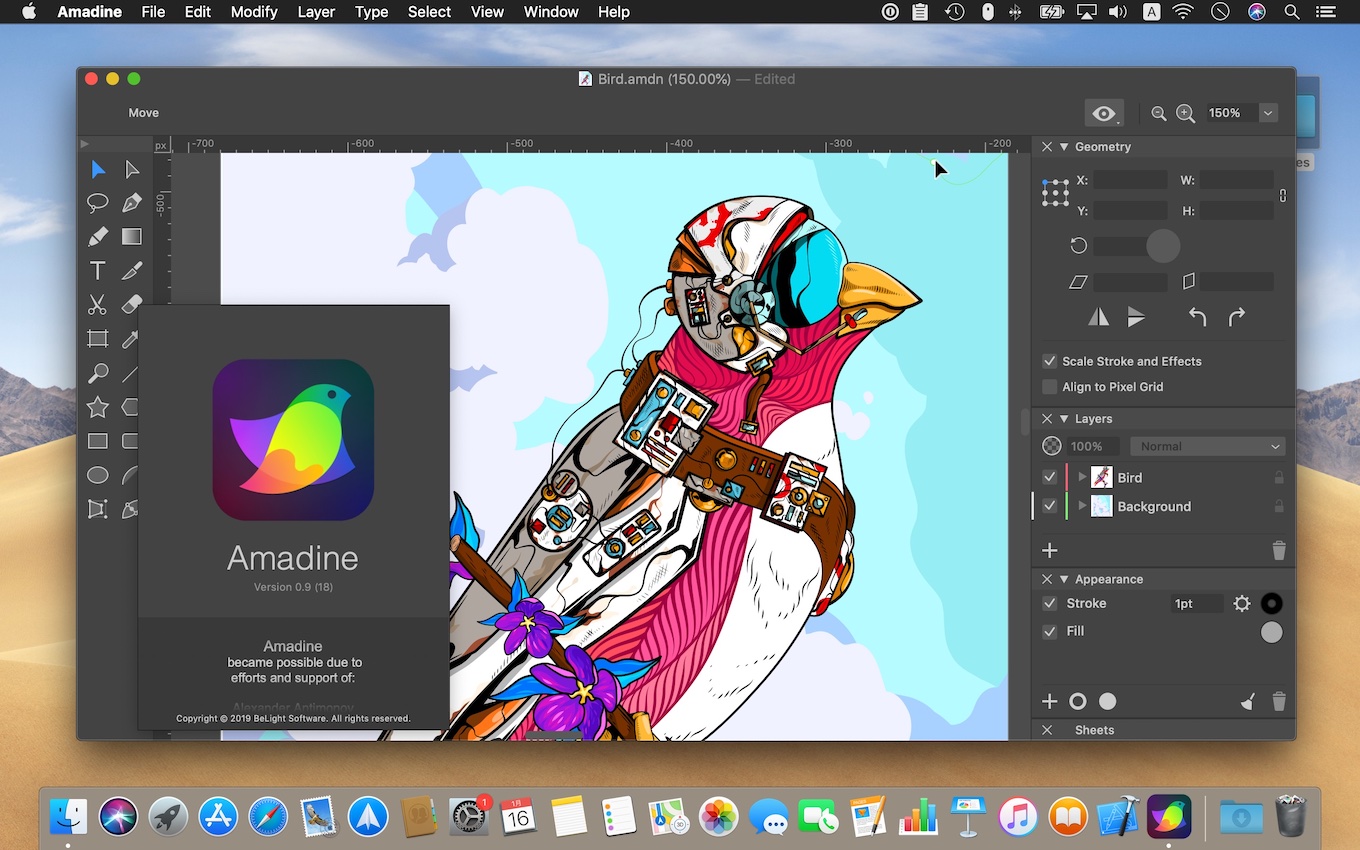Select the Ellipse tool
Screen dimensions: 1360x850
tap(97, 475)
